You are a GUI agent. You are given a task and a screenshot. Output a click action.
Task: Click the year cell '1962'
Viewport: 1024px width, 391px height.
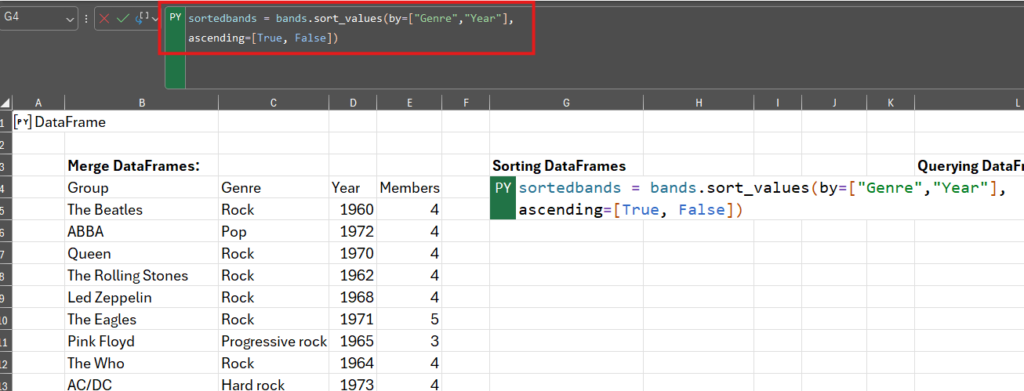pyautogui.click(x=353, y=275)
